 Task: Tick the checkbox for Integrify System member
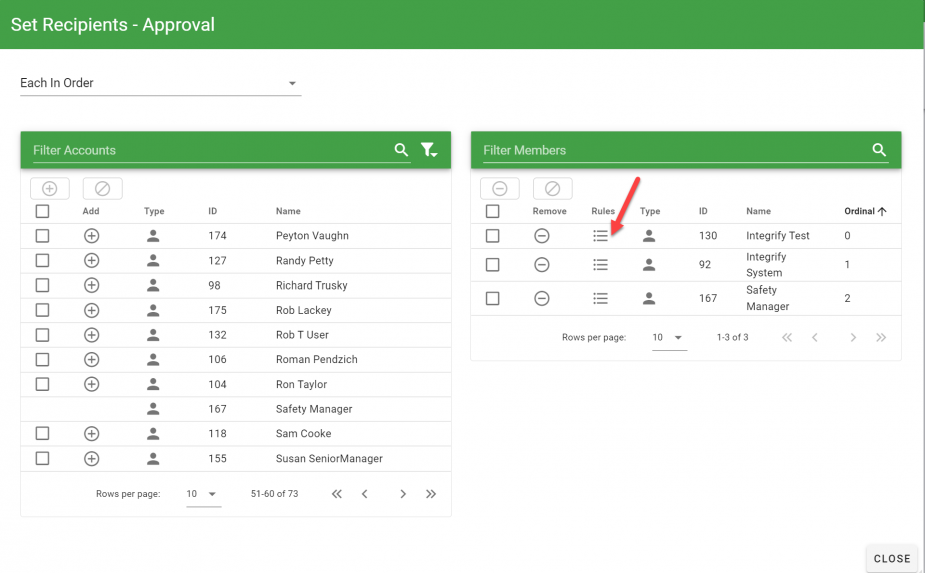(x=492, y=265)
